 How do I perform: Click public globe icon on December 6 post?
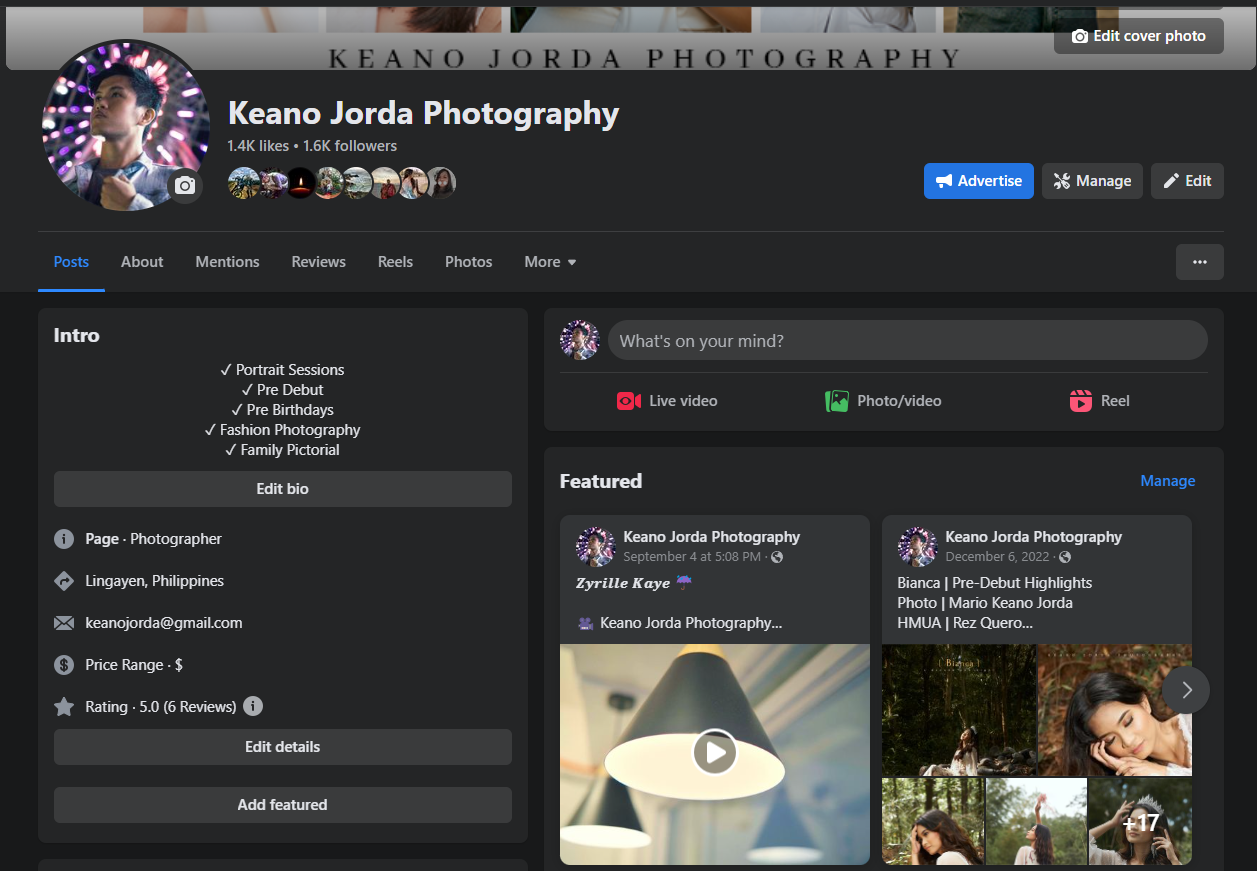[1065, 557]
